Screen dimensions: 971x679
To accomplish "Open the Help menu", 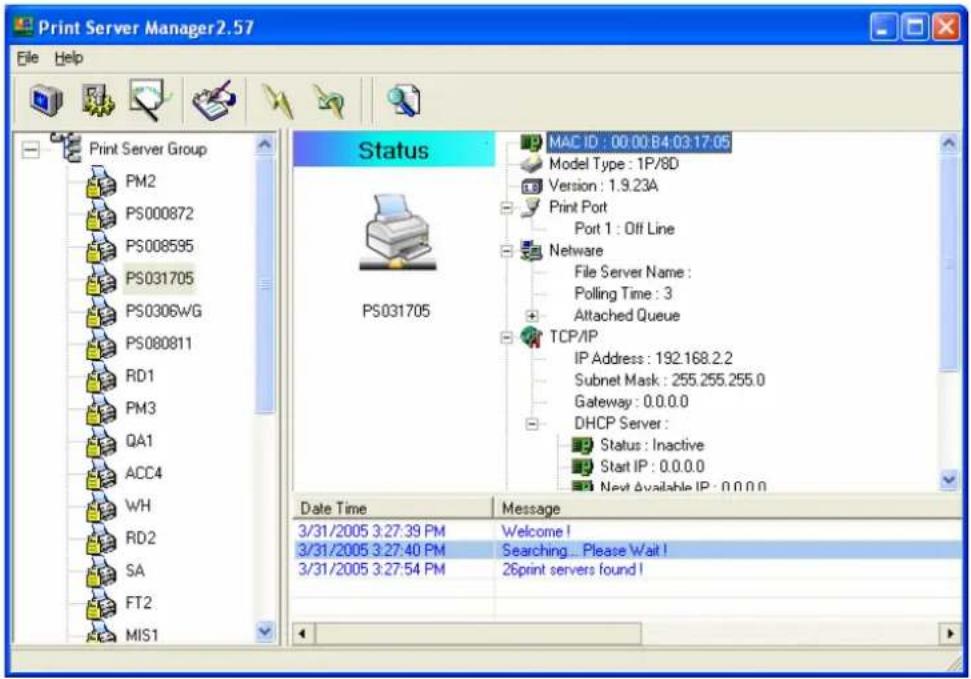I will point(69,58).
